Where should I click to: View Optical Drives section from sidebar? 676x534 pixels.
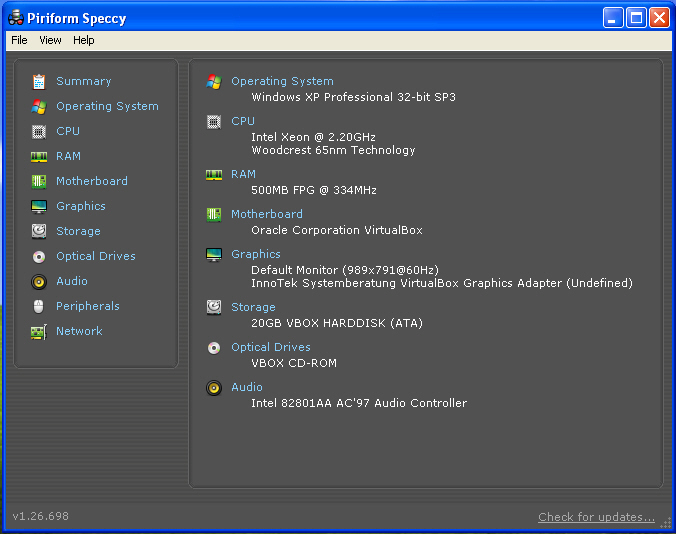96,256
